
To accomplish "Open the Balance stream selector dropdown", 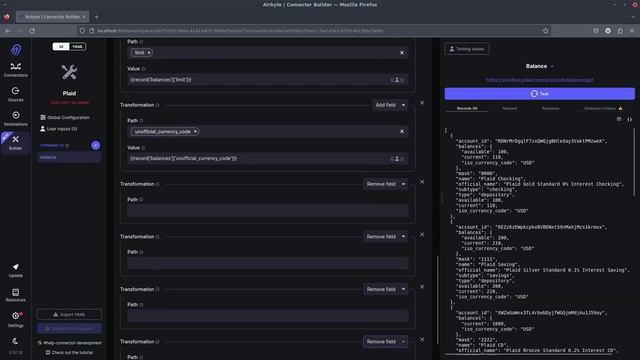I will (540, 66).
